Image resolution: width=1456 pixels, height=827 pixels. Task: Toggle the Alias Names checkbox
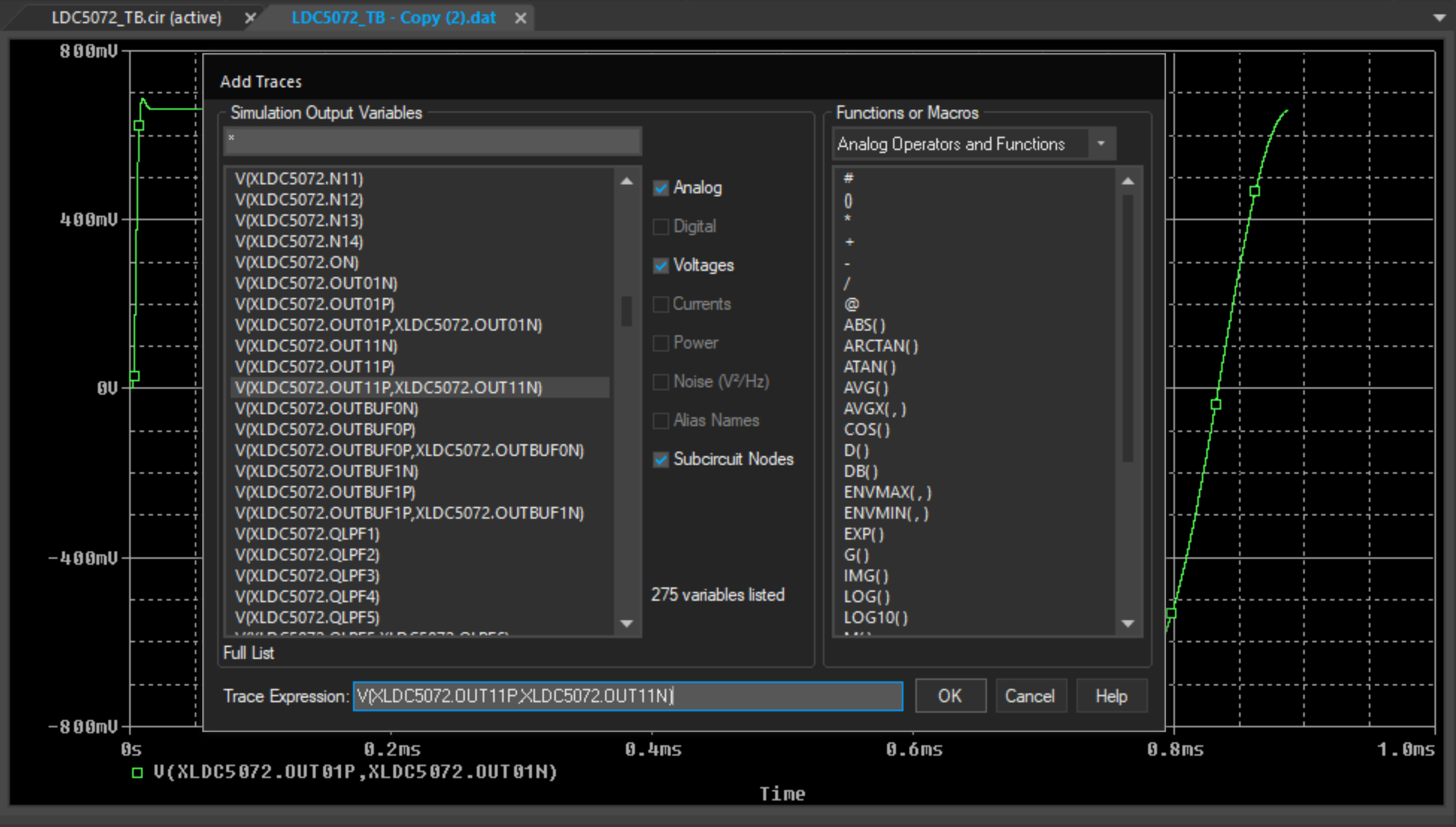(x=660, y=421)
